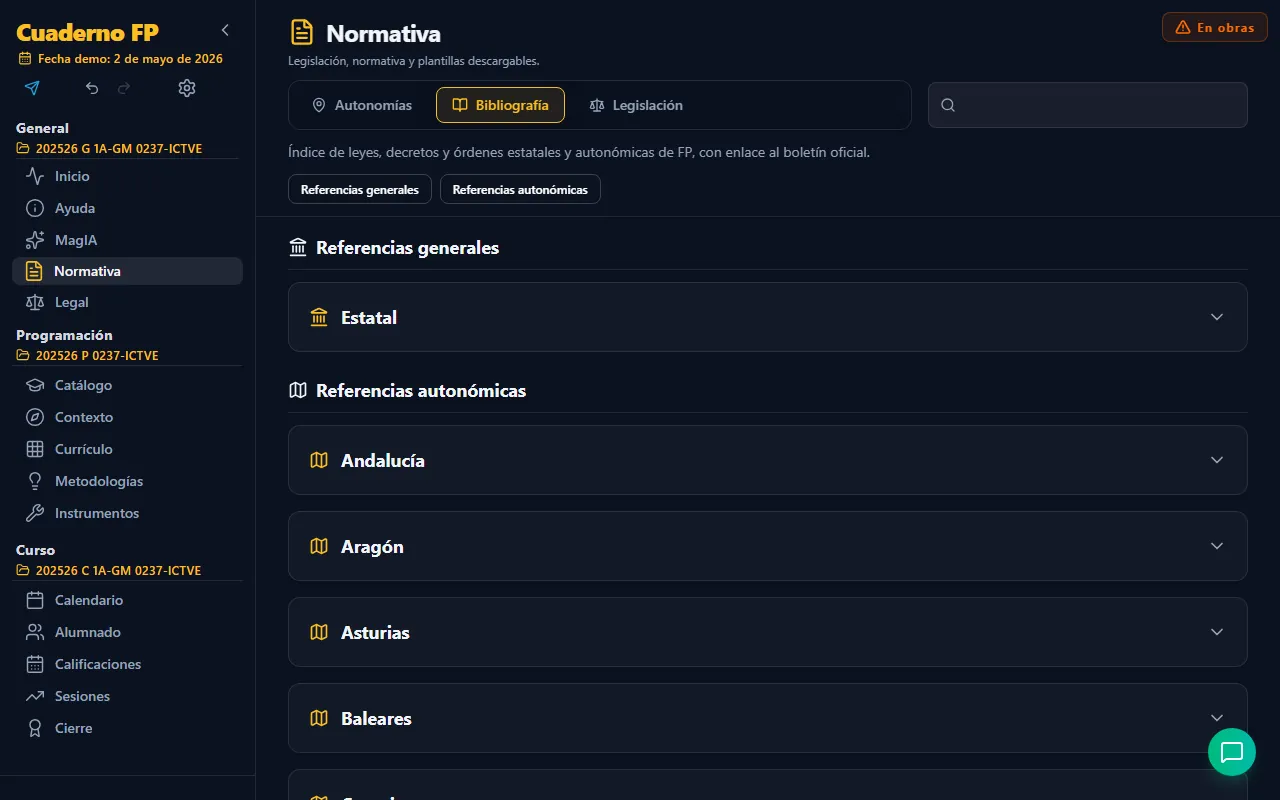Click the En obras warning badge
Viewport: 1280px width, 800px height.
pos(1215,27)
